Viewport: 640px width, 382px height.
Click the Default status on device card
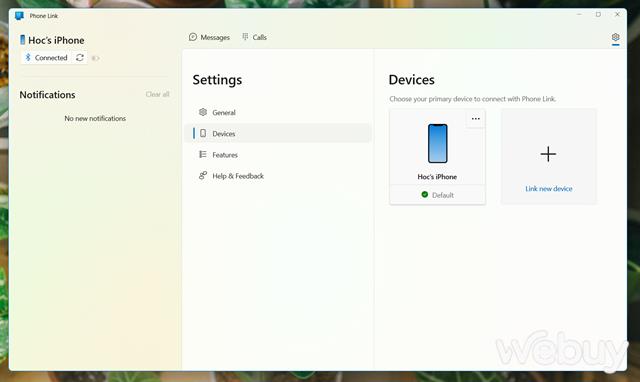tap(438, 195)
